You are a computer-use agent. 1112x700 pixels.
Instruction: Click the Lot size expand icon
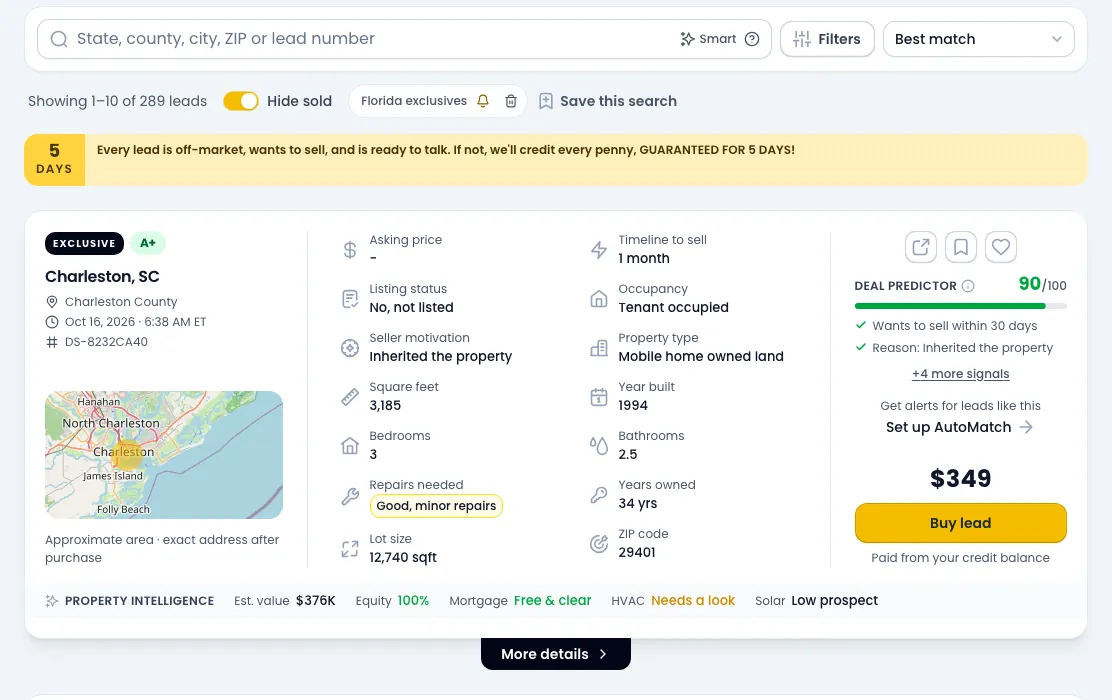coord(350,548)
